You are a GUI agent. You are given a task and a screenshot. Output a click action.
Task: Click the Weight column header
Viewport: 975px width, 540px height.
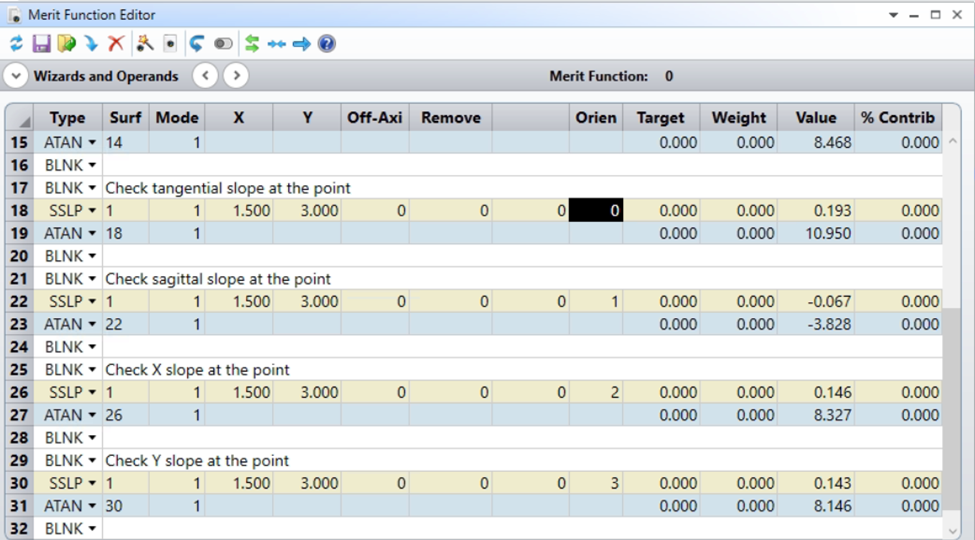[x=738, y=118]
